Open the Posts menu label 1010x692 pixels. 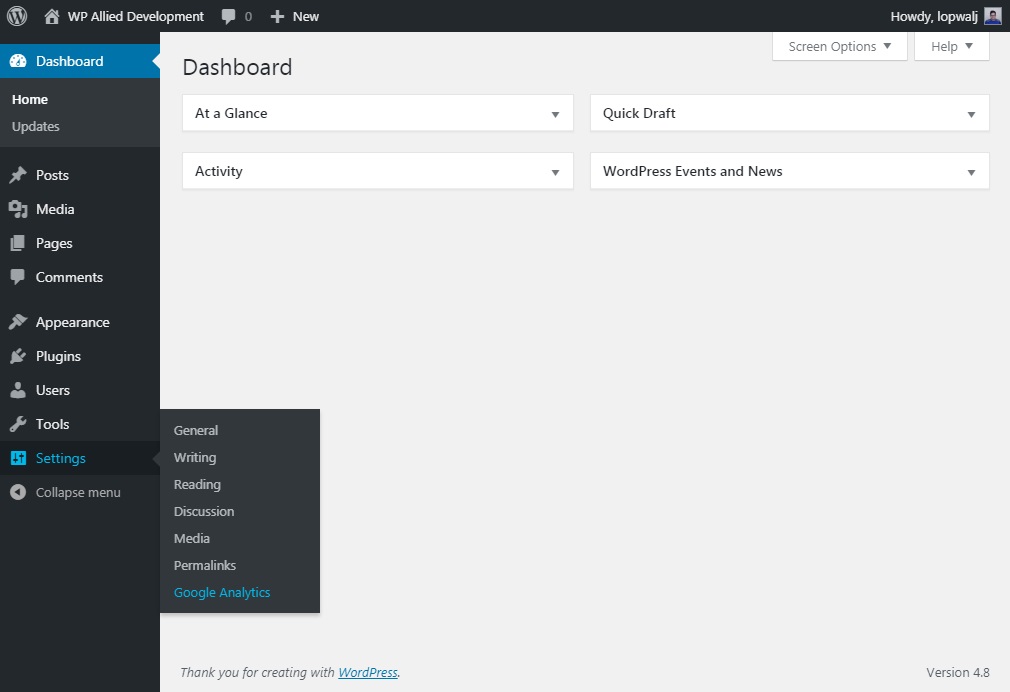pos(52,175)
